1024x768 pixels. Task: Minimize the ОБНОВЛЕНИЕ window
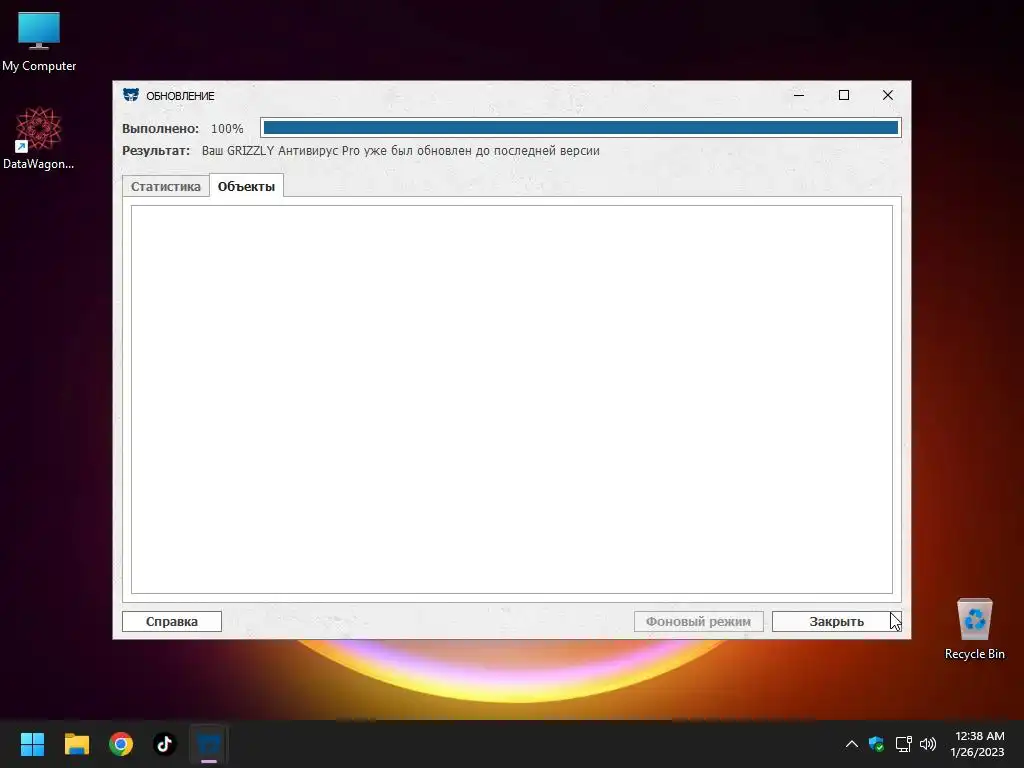point(799,95)
